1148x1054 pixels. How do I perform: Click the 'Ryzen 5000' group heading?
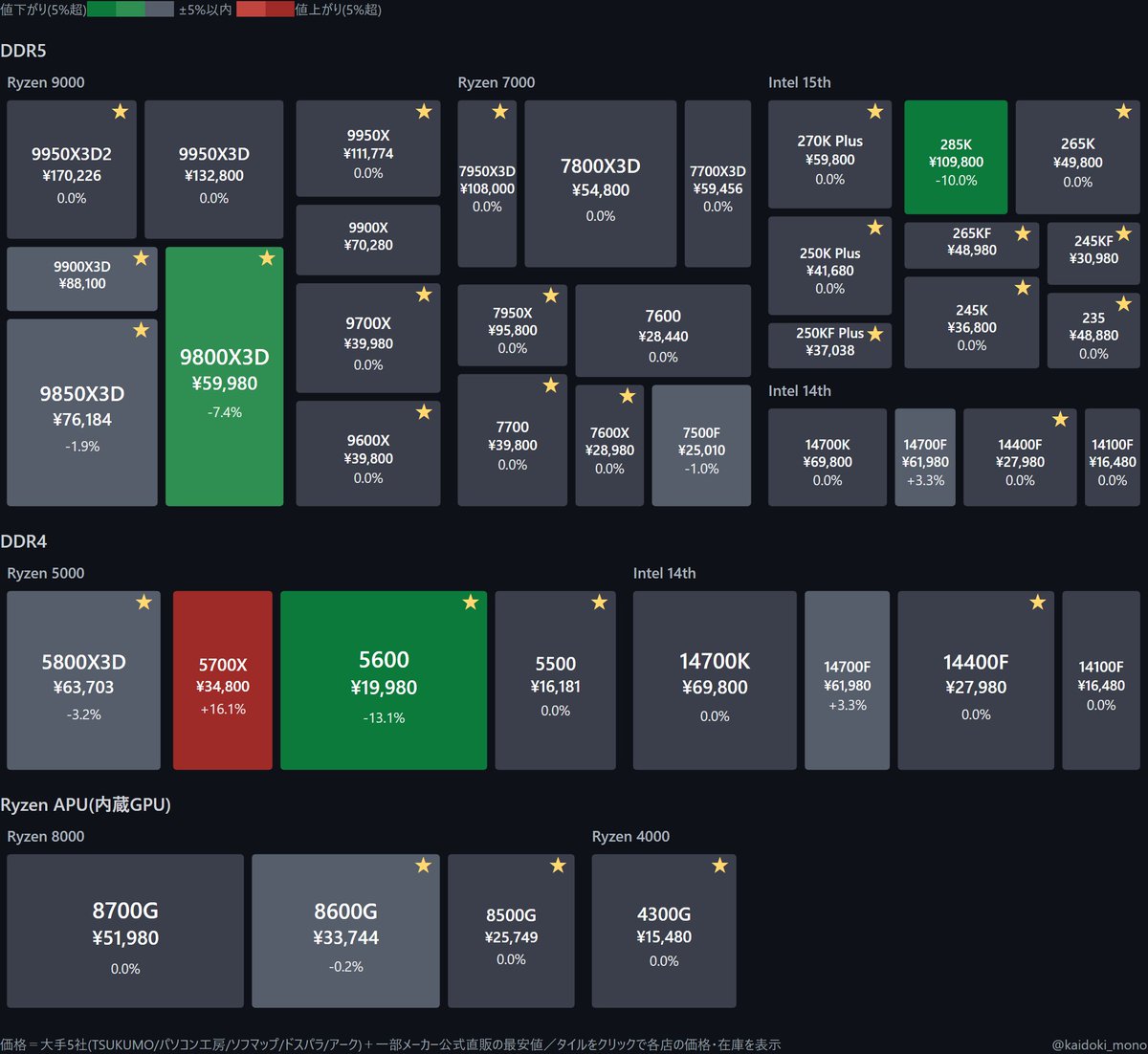tap(46, 573)
